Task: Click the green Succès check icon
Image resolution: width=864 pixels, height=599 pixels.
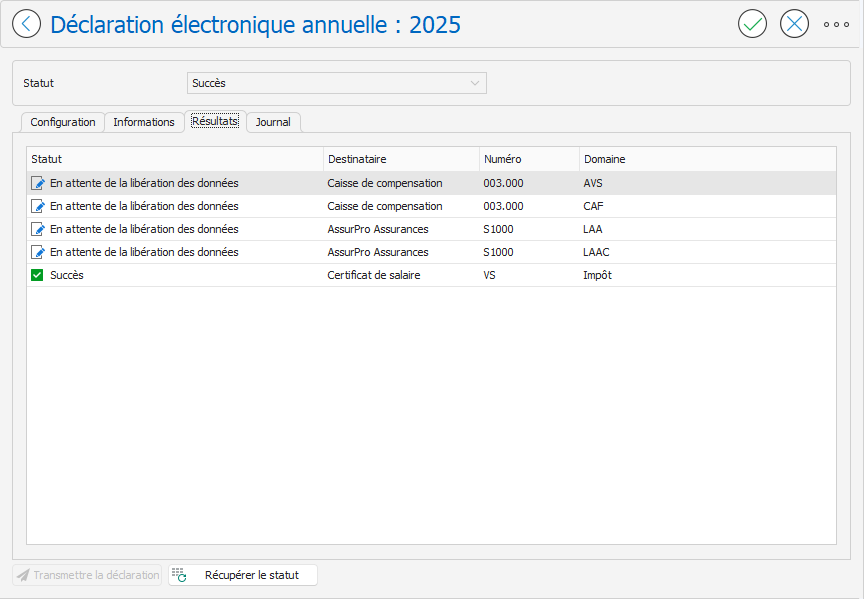Action: (x=38, y=275)
